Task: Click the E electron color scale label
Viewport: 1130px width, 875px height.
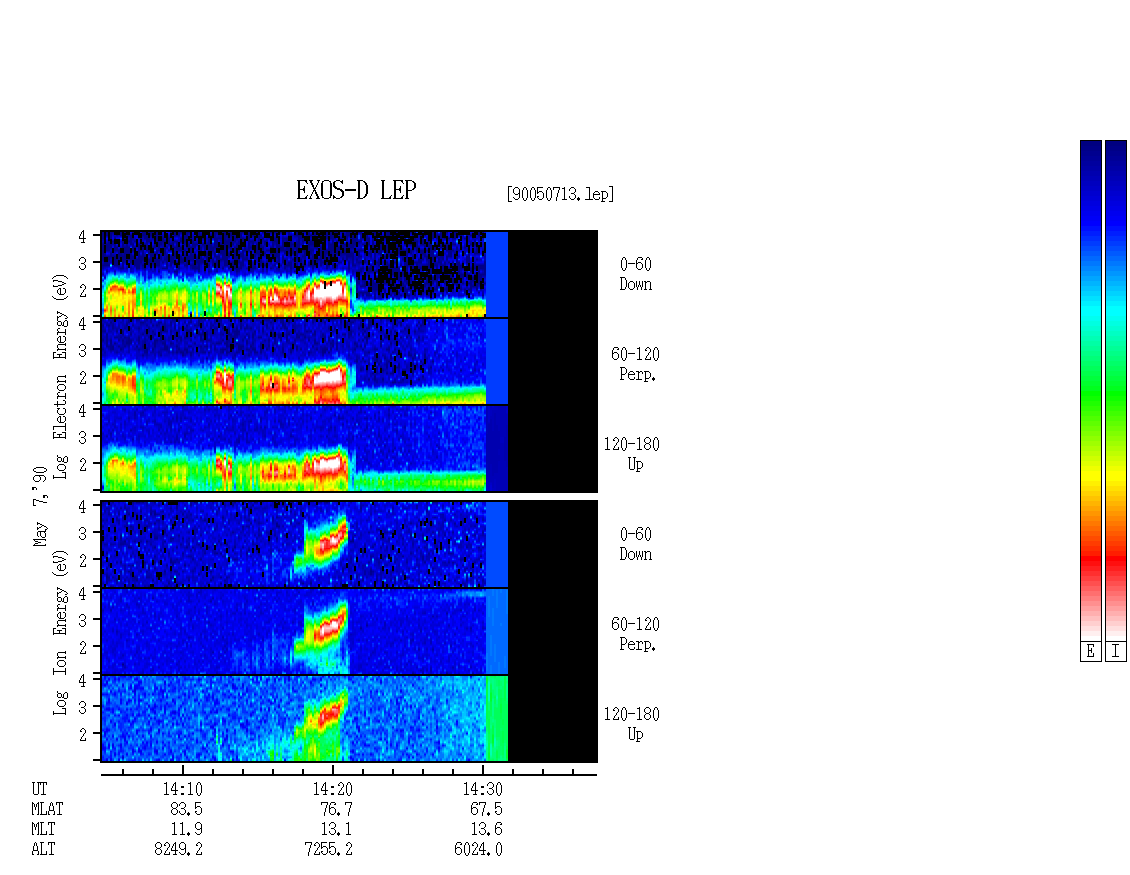Action: (x=1090, y=652)
